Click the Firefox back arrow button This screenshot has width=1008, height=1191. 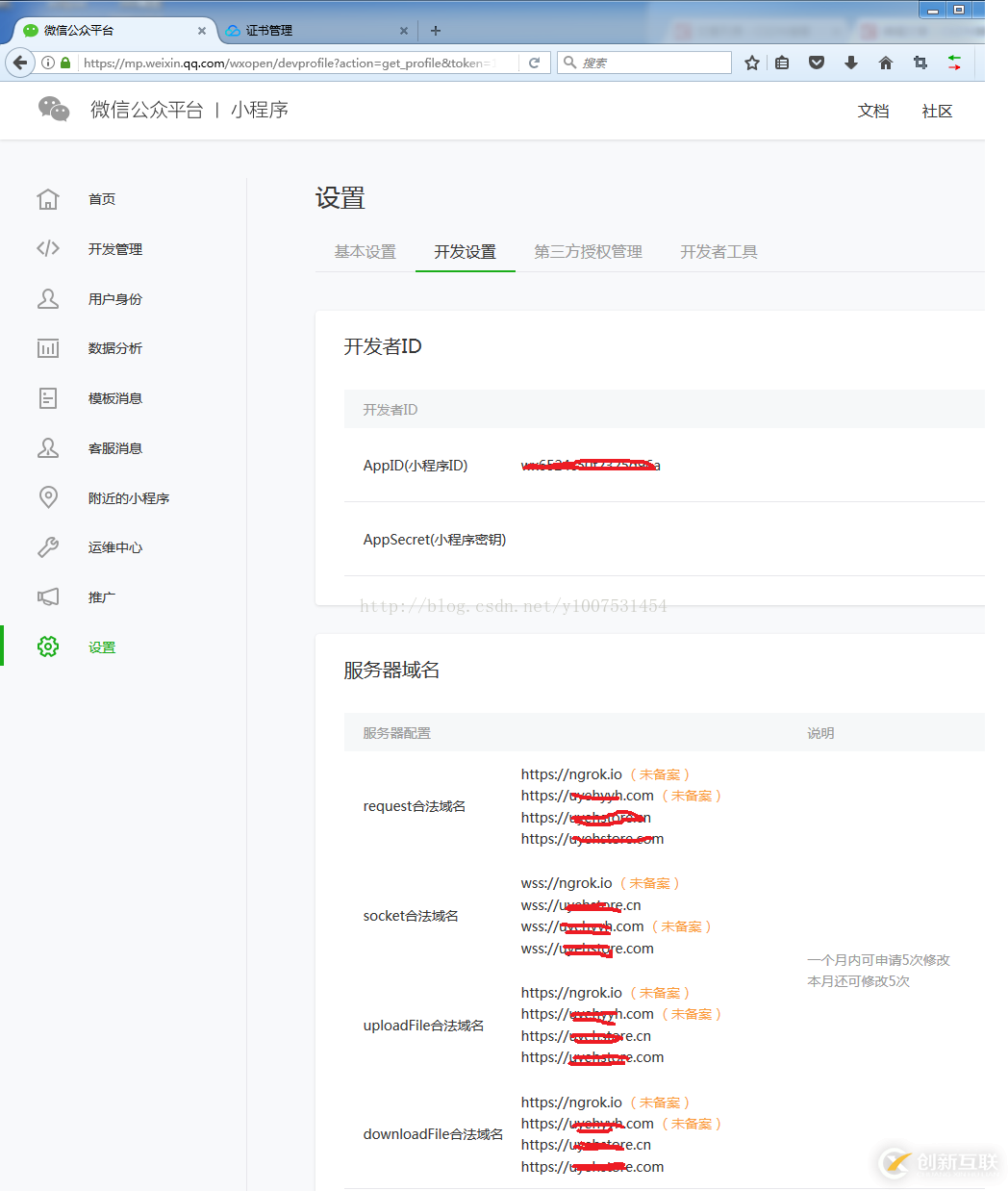click(x=20, y=63)
